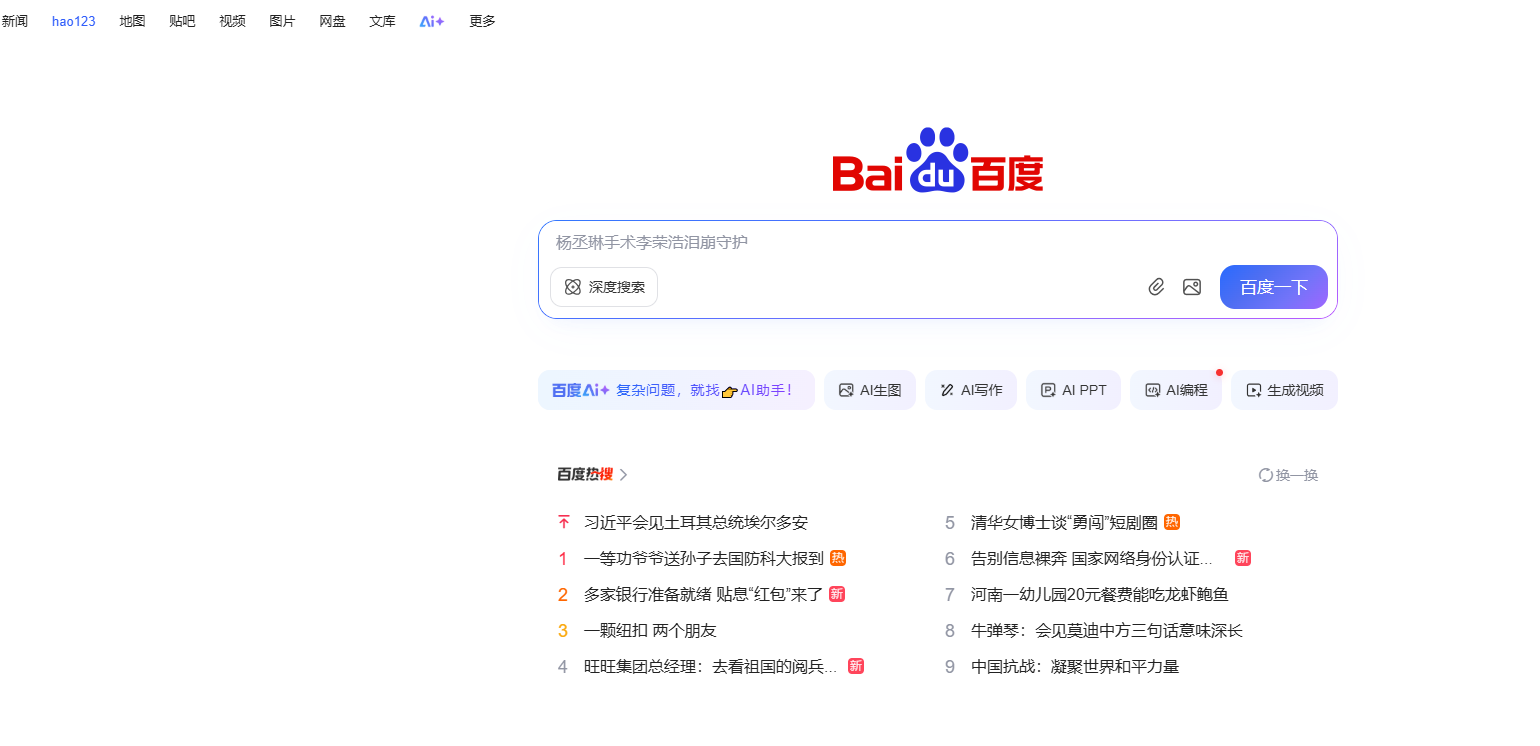The height and width of the screenshot is (746, 1540).
Task: Open hot search 旺旺集团总经理：去看祖国的阅兵
Action: (711, 666)
